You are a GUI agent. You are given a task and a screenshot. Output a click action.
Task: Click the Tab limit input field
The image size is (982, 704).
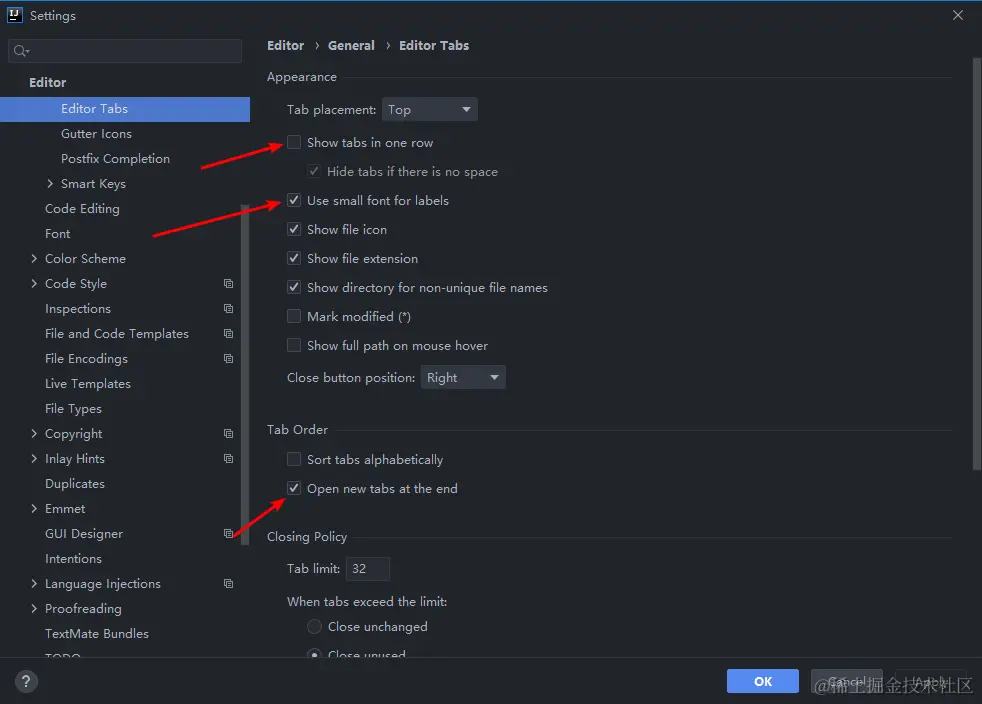[368, 569]
